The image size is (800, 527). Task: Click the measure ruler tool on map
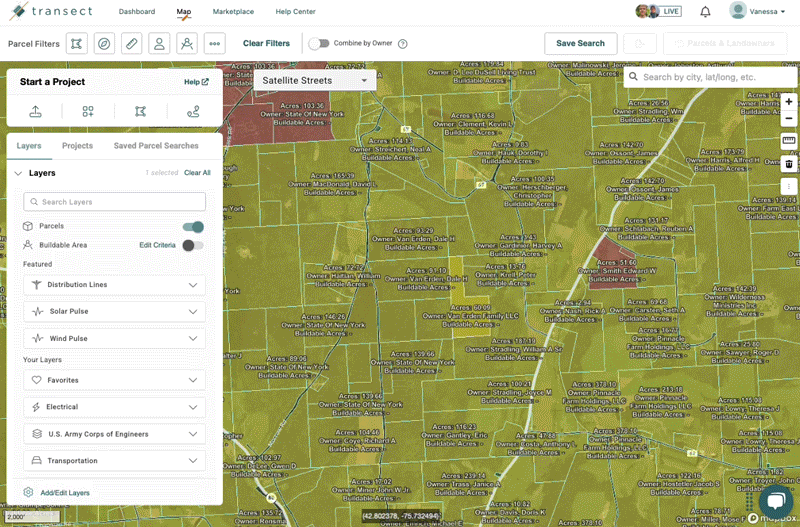pos(788,141)
